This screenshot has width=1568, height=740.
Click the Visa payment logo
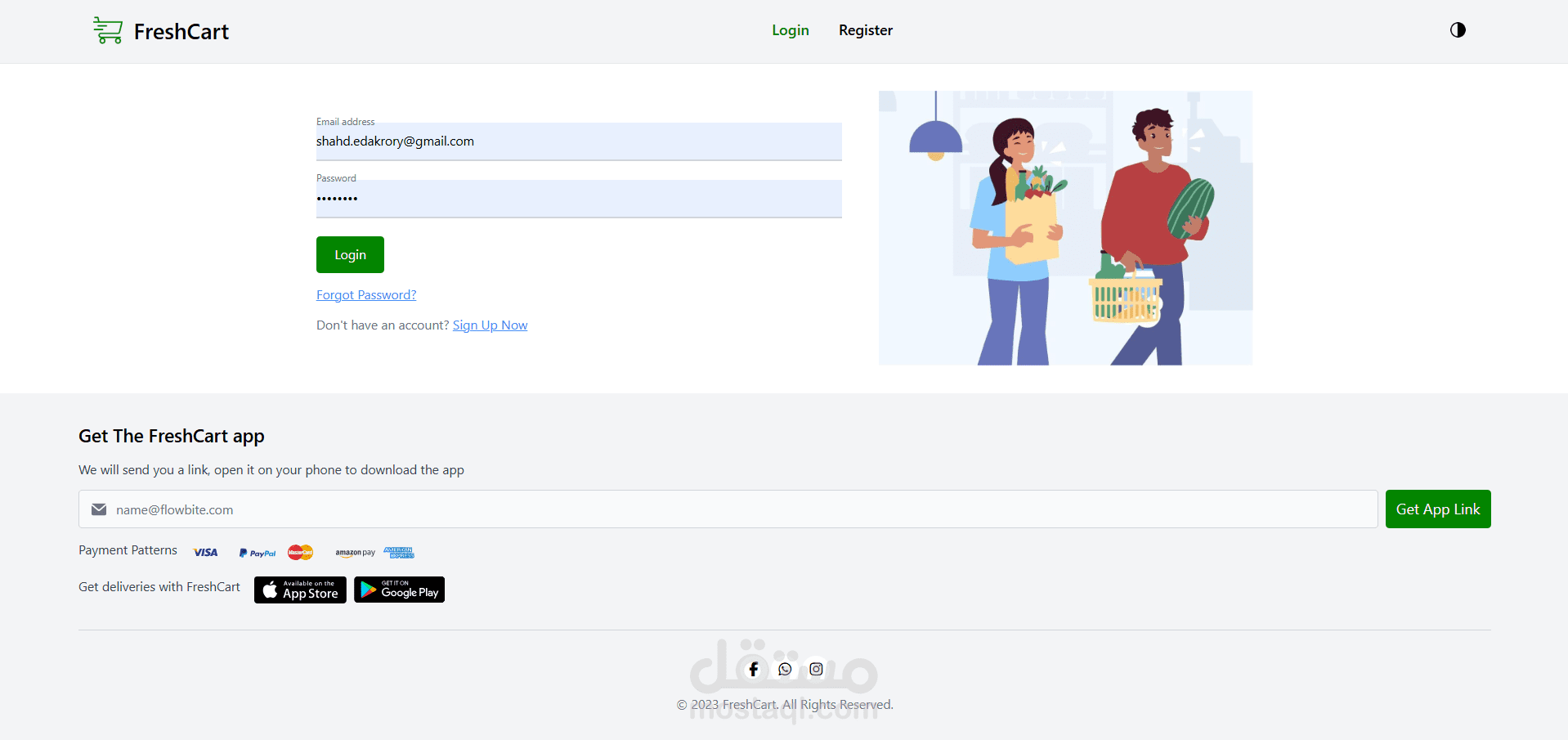pos(205,553)
